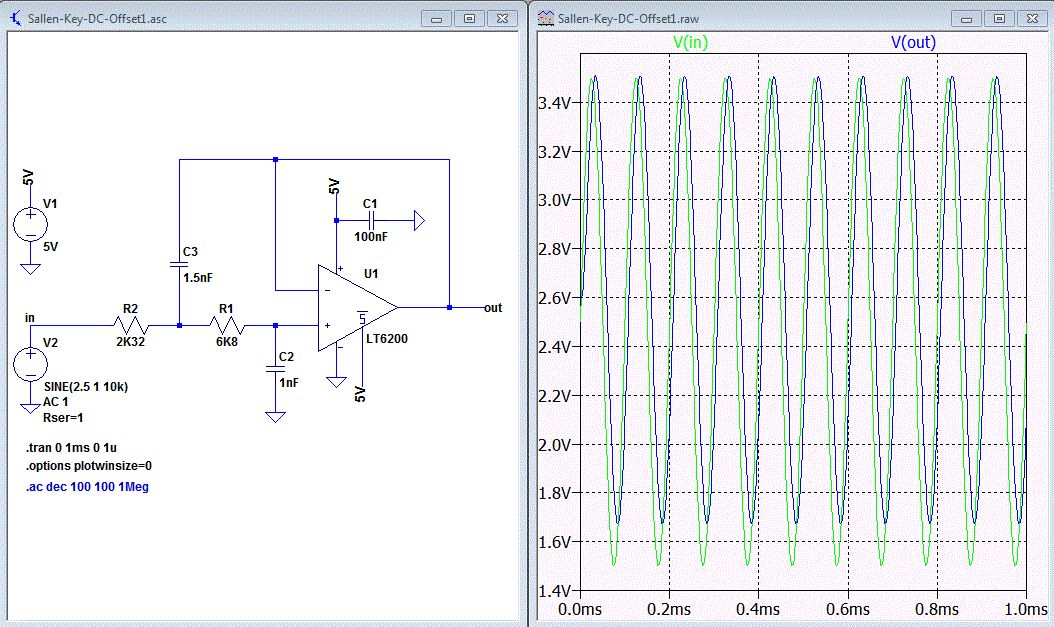
Task: Minimize the Sallen-Key-DC-Offset1.asc window
Action: (436, 19)
